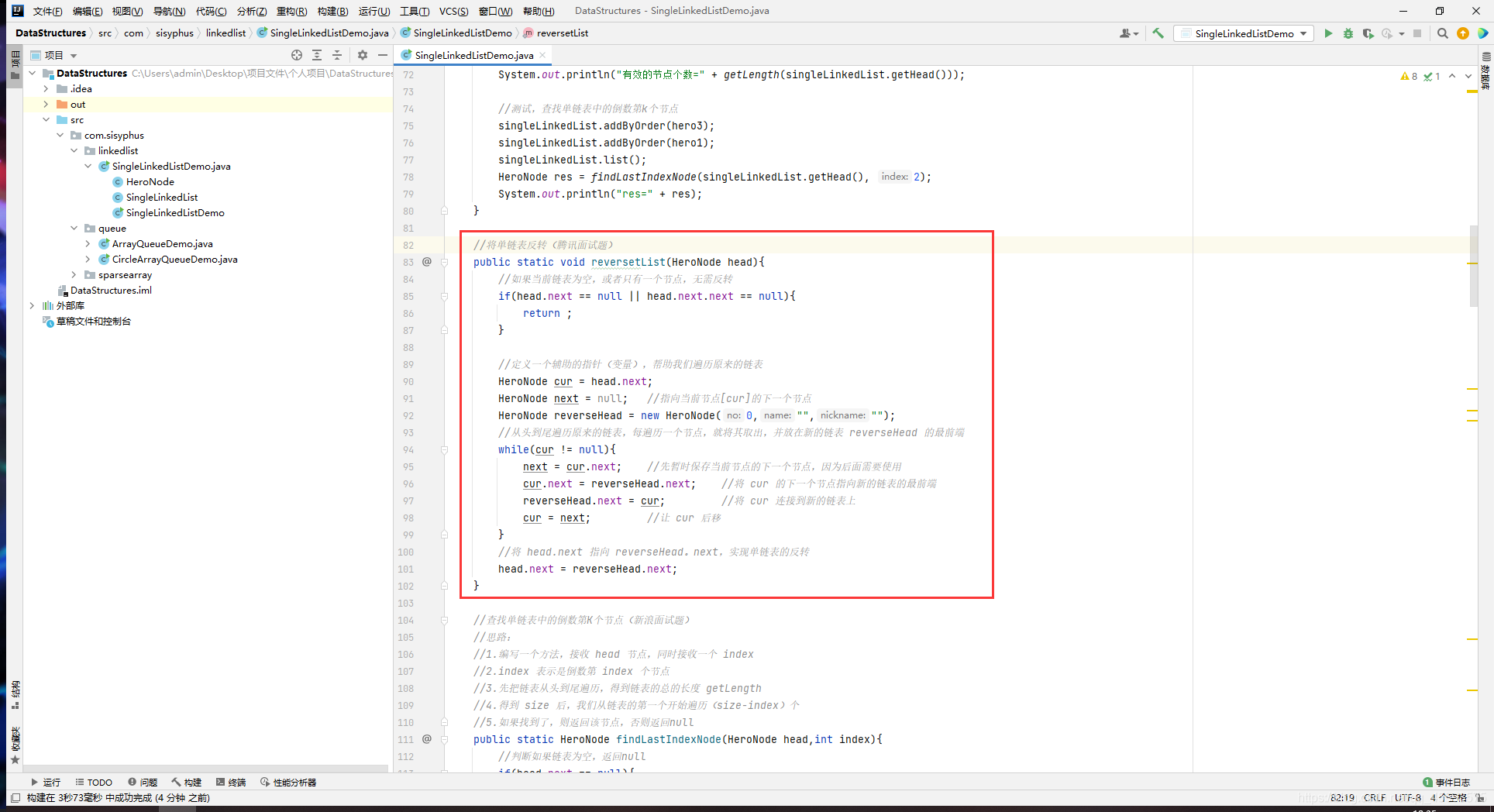Open the Run tool window tab
The width and height of the screenshot is (1494, 812).
46,782
